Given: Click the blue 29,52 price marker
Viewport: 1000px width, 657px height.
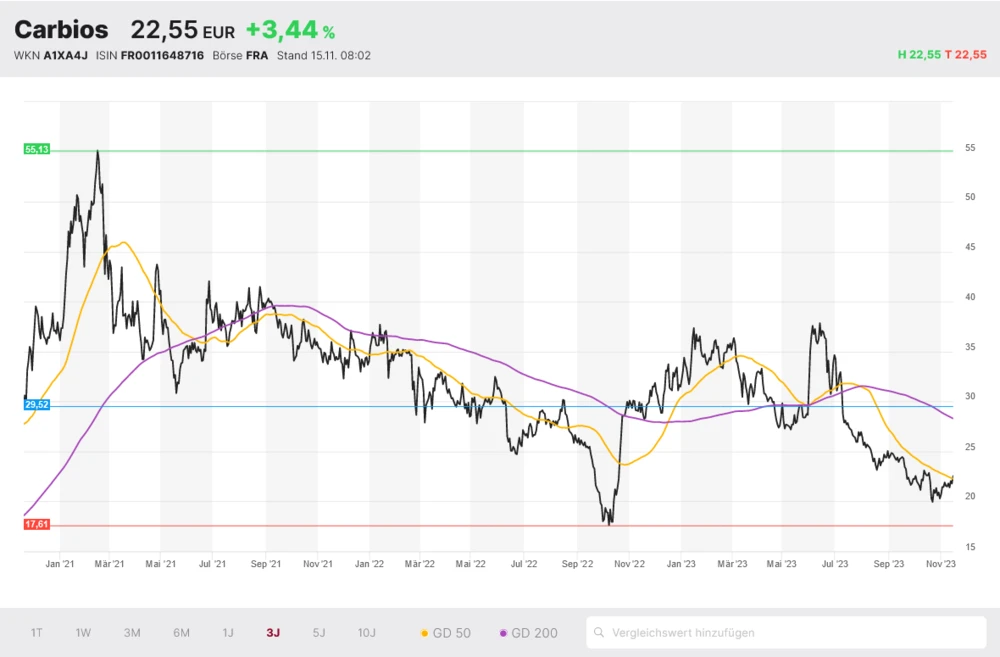Looking at the screenshot, I should [x=37, y=405].
